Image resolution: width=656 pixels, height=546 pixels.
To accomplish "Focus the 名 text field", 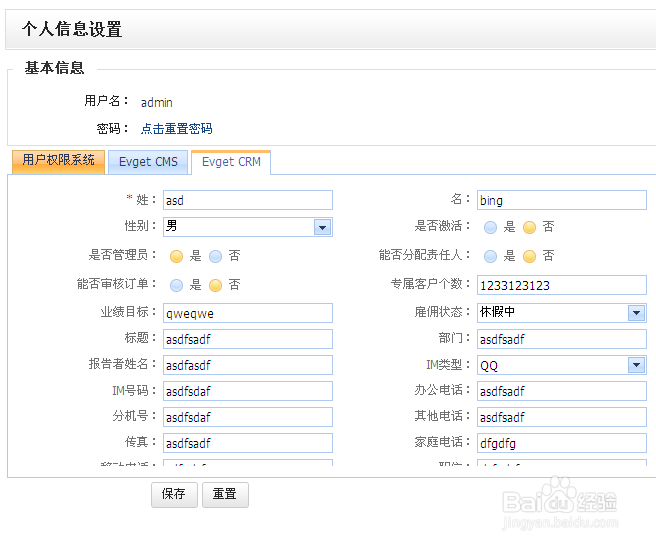I will (x=561, y=200).
